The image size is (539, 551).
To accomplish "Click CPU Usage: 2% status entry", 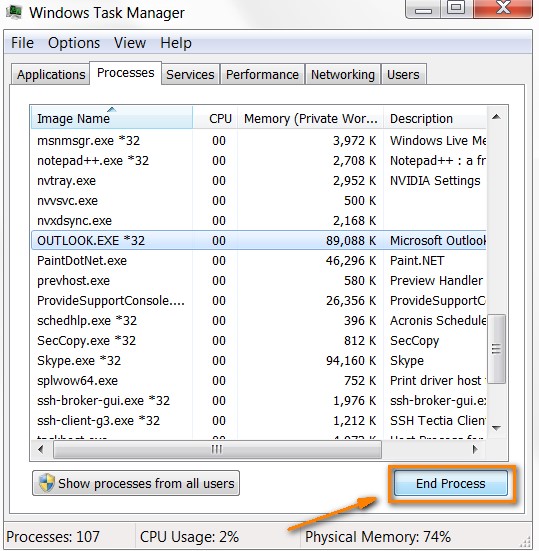I will [x=189, y=537].
